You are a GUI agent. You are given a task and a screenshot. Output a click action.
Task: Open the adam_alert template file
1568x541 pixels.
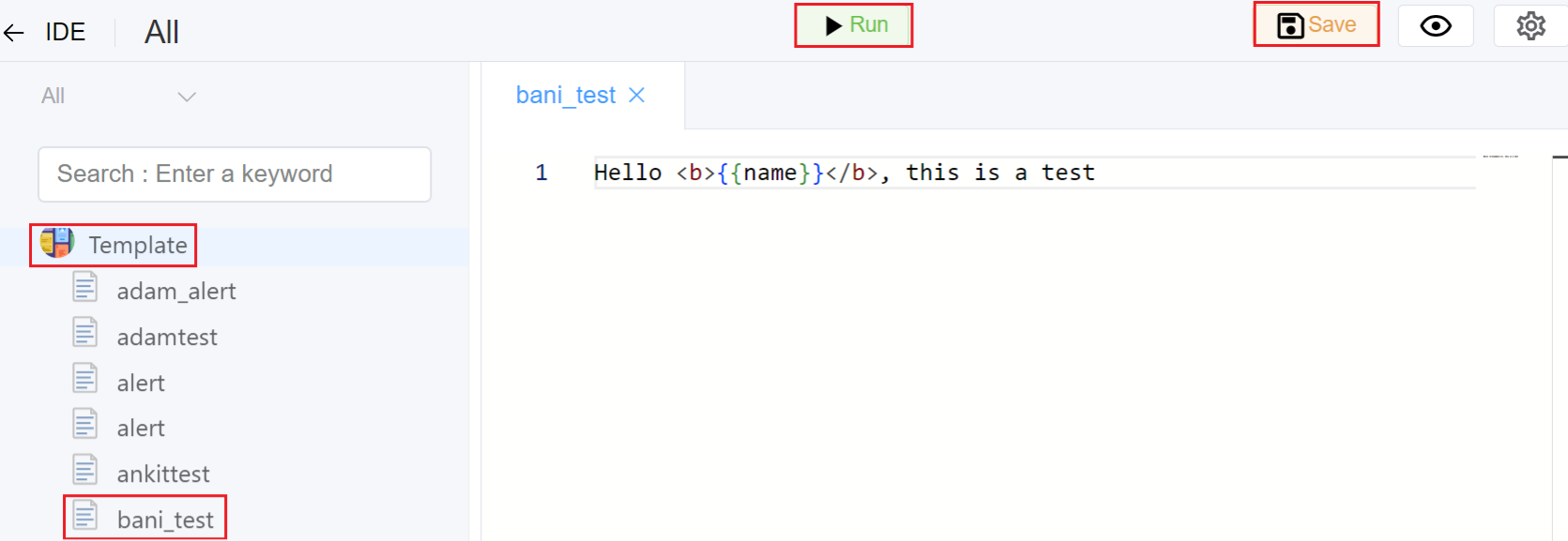[x=175, y=292]
